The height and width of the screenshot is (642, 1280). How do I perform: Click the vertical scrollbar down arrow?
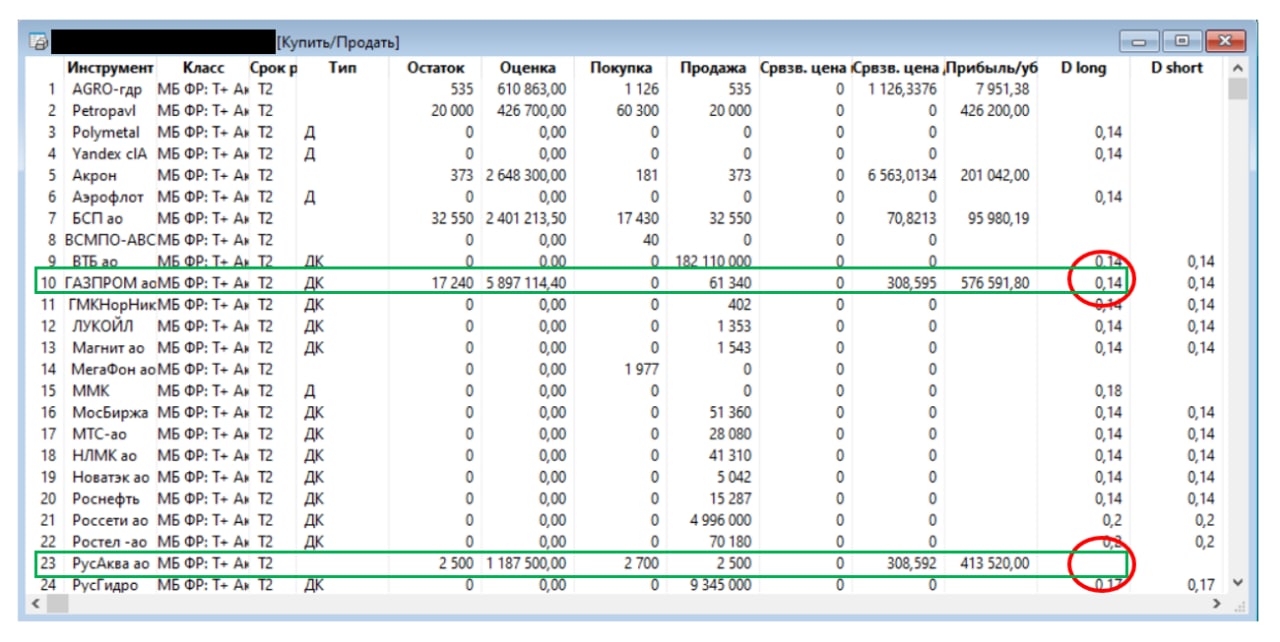(1238, 582)
